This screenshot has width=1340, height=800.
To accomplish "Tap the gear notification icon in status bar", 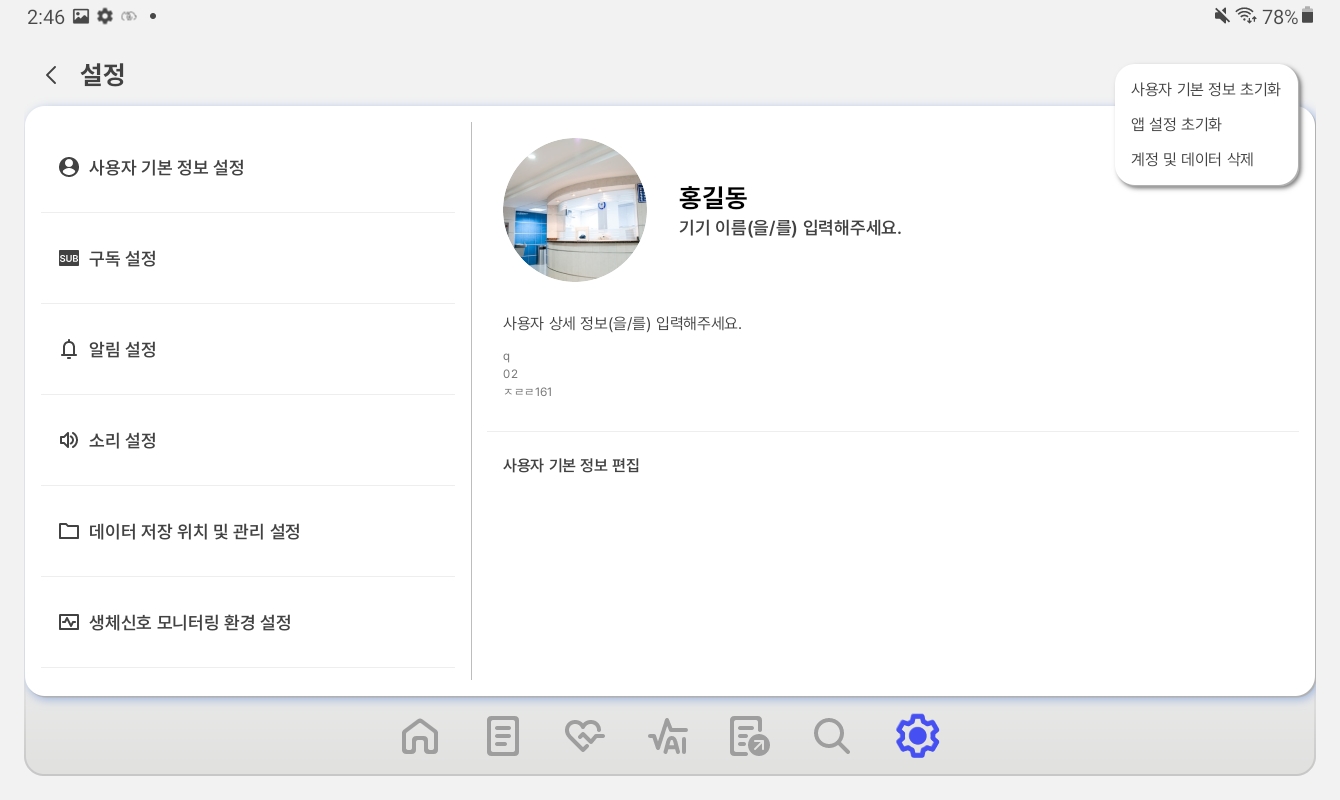I will [x=104, y=16].
